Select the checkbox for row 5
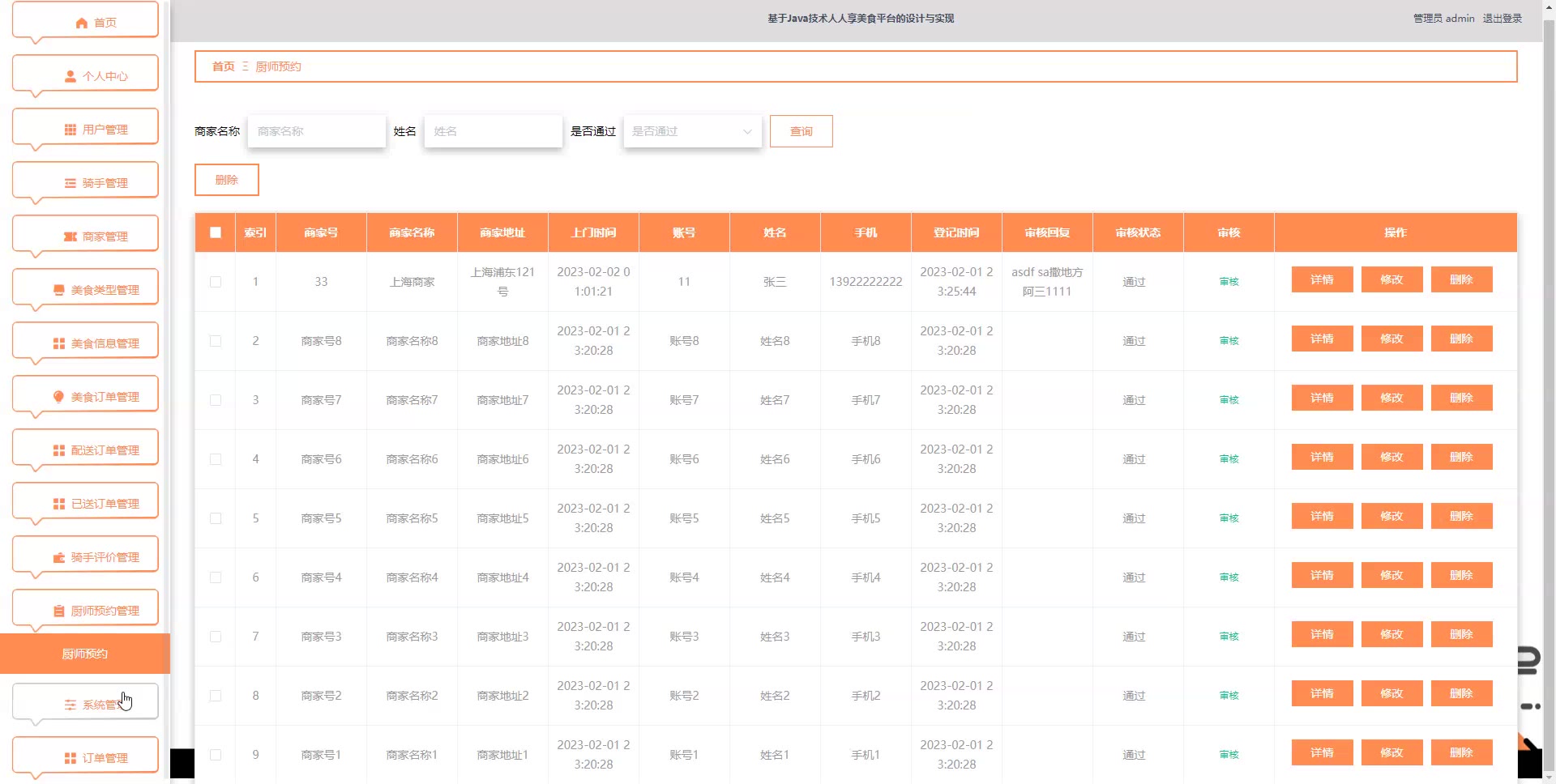 coord(216,518)
